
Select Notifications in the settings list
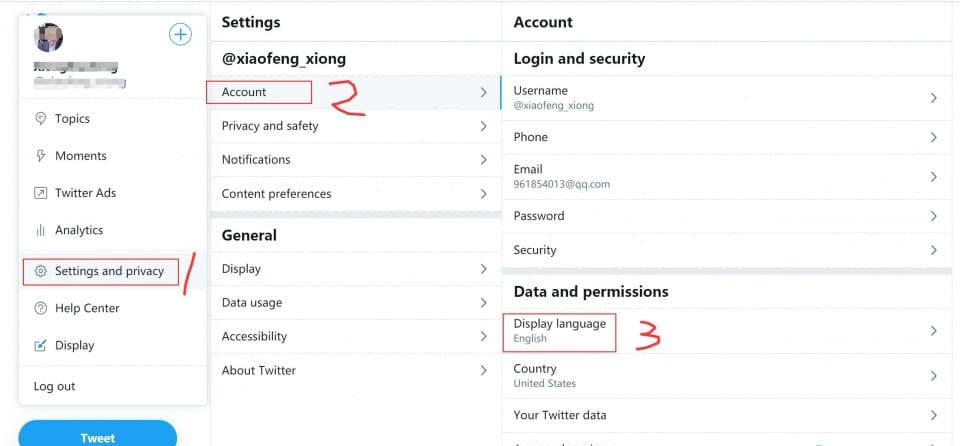click(x=256, y=160)
